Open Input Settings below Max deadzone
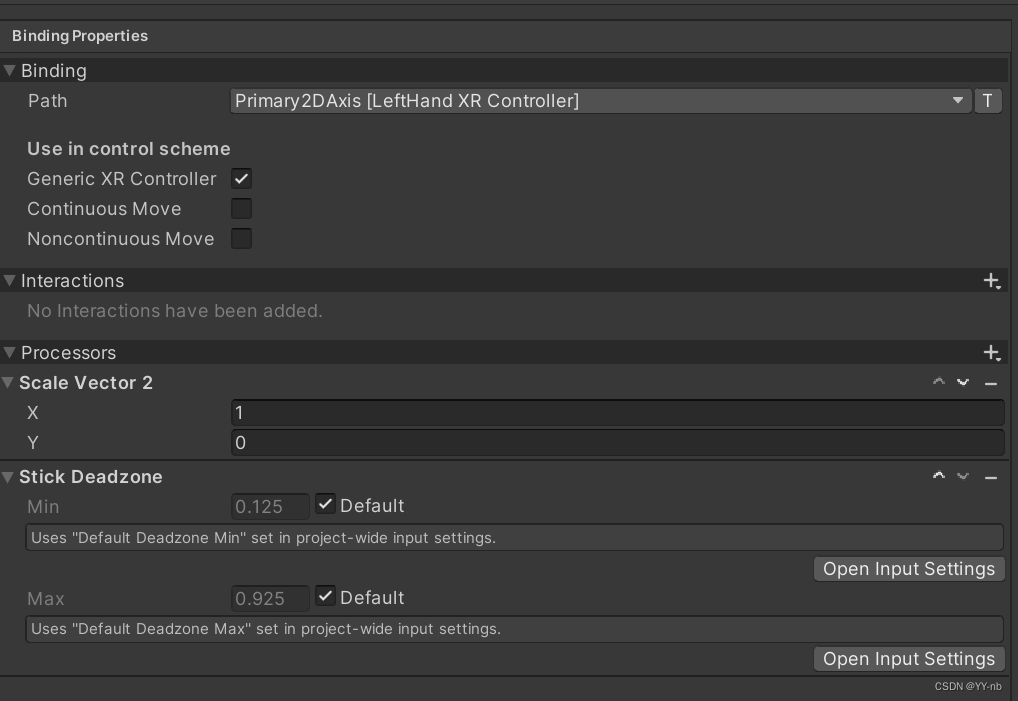Viewport: 1018px width, 701px height. 908,659
